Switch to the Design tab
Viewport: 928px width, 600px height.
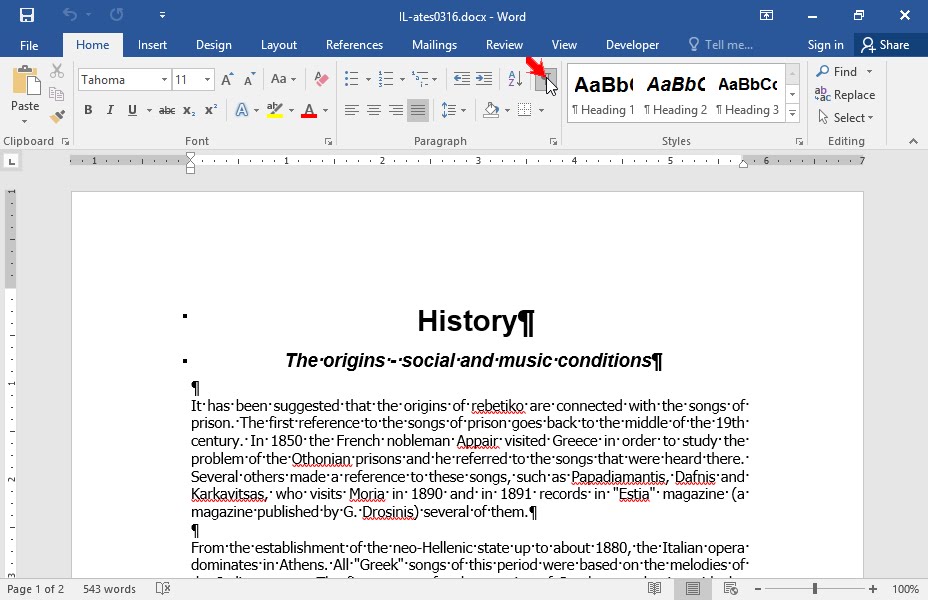point(214,45)
